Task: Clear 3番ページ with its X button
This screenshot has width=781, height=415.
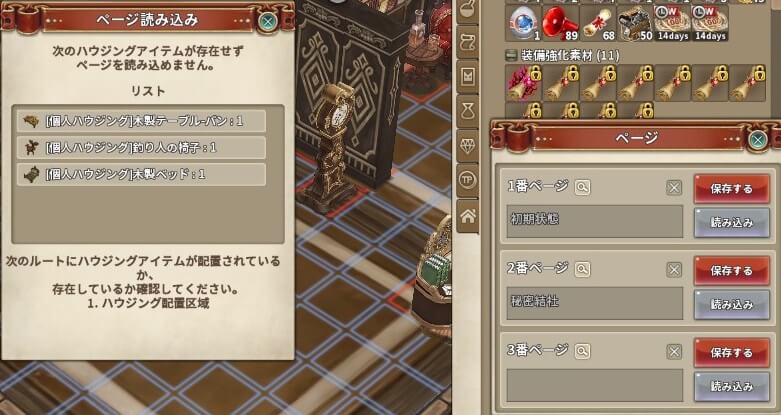Action: tap(674, 352)
